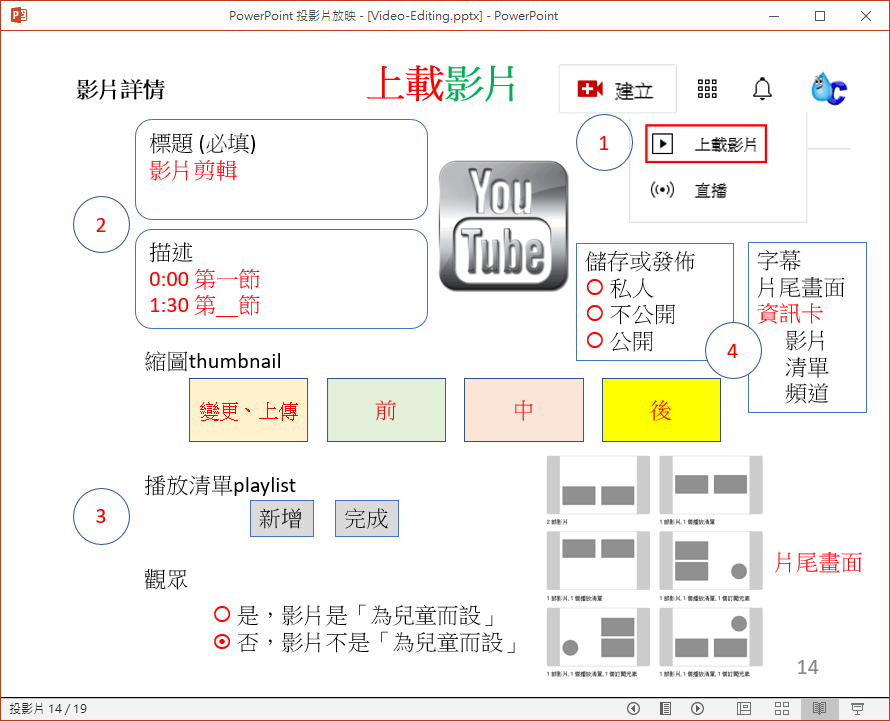890x721 pixels.
Task: Choose 上載影片 from the create menu
Action: click(707, 145)
